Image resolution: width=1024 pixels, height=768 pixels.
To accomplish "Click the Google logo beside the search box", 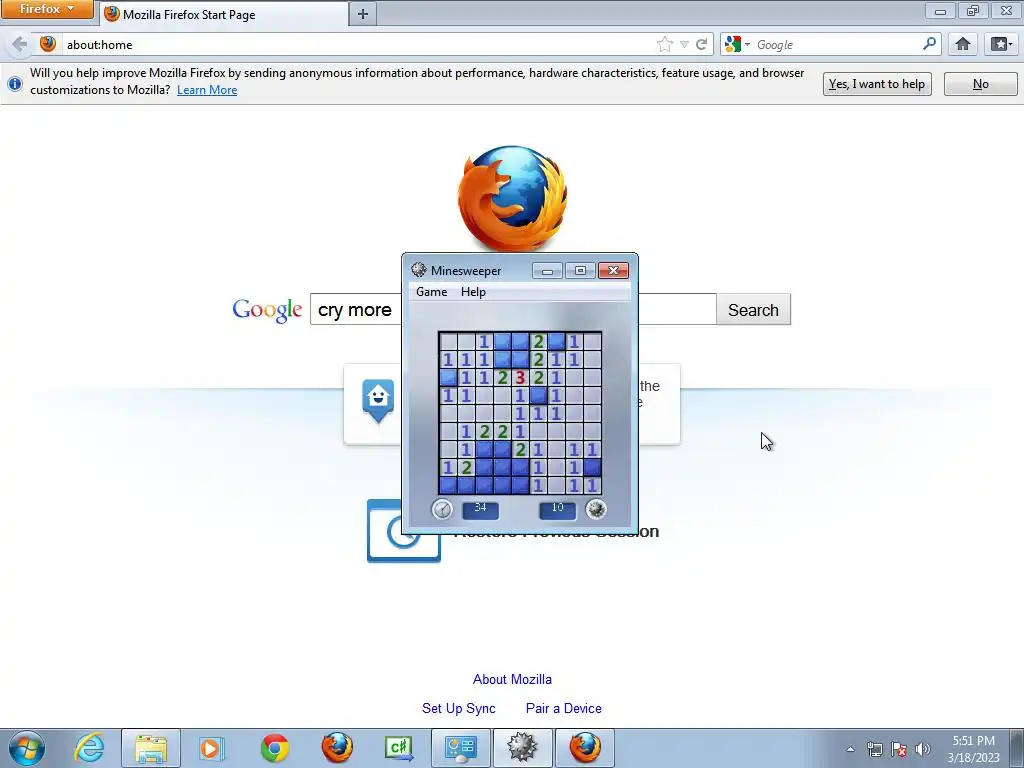I will coord(267,310).
